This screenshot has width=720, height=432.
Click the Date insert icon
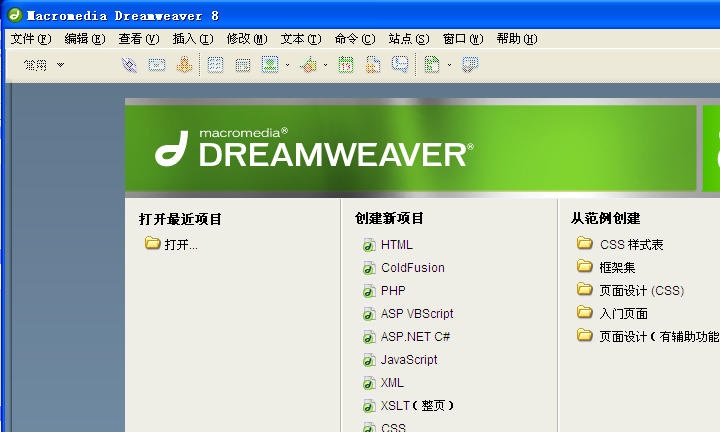pos(345,65)
